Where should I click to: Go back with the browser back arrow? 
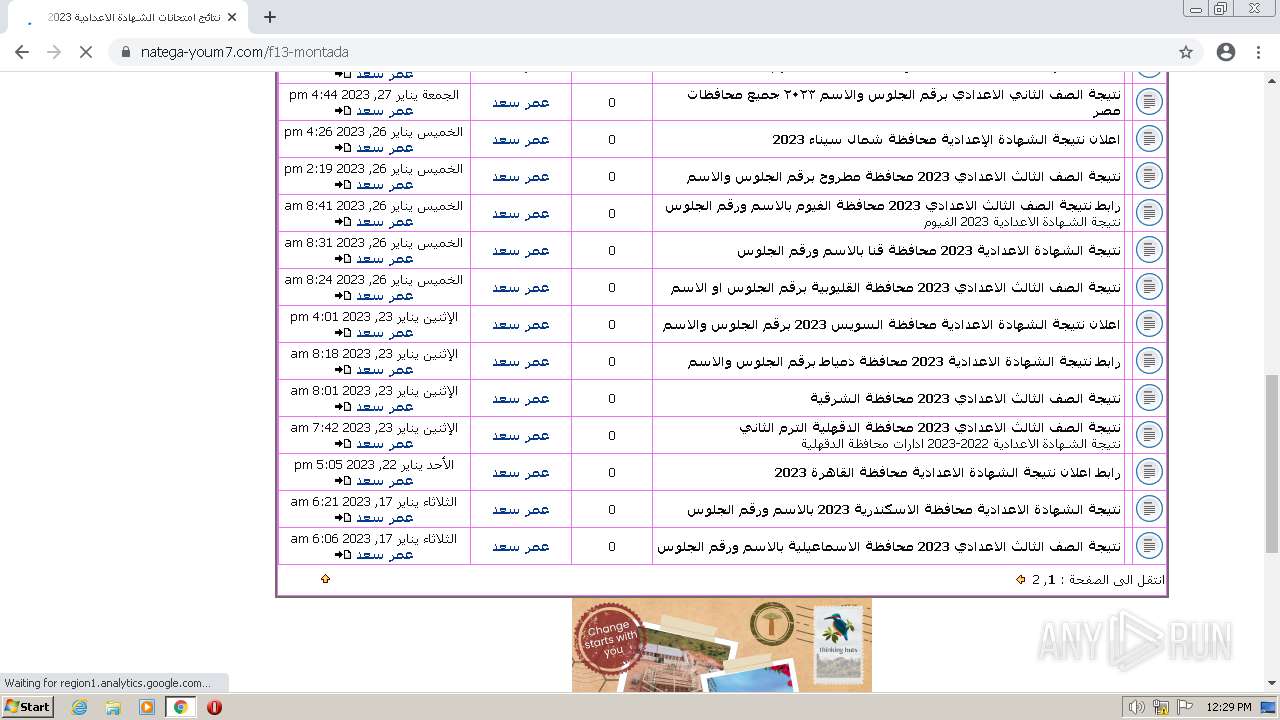point(22,52)
